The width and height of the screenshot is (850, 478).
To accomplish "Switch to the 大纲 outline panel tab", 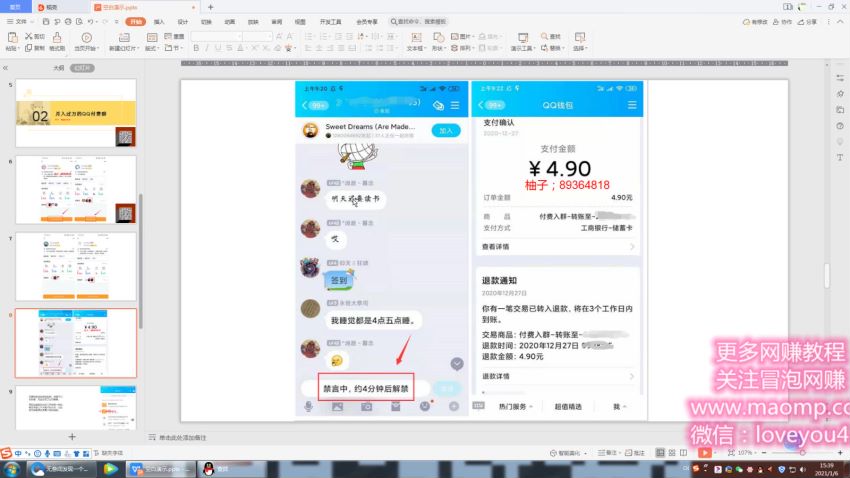I will [59, 68].
